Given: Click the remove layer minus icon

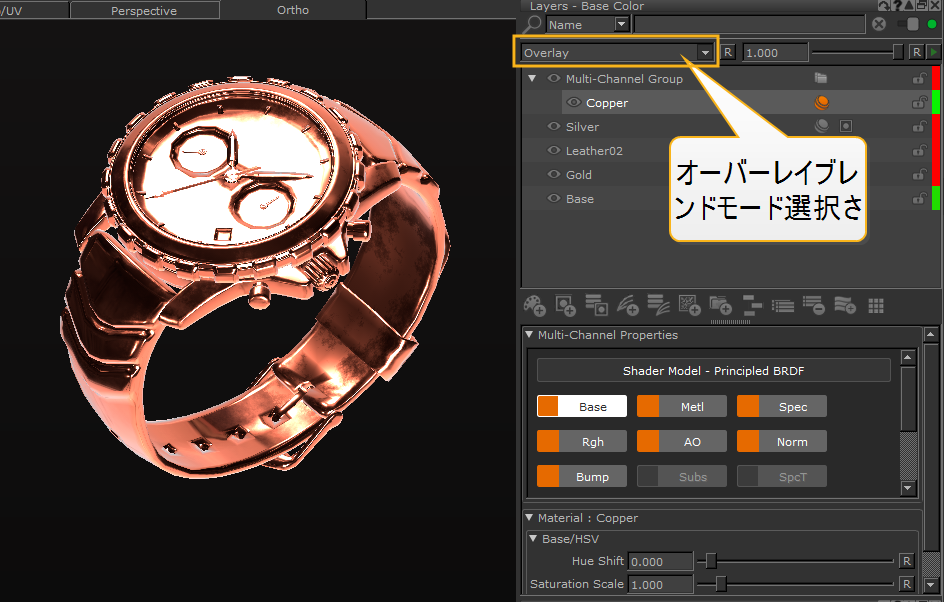Looking at the screenshot, I should [x=813, y=305].
